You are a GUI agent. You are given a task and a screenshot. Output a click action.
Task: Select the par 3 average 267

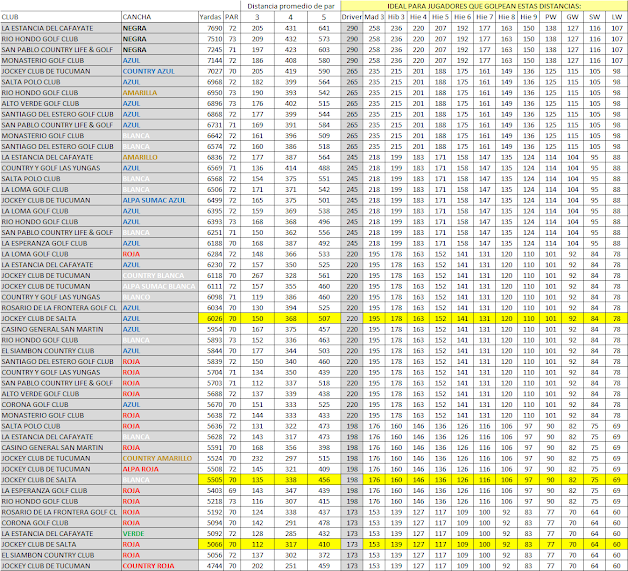257,276
